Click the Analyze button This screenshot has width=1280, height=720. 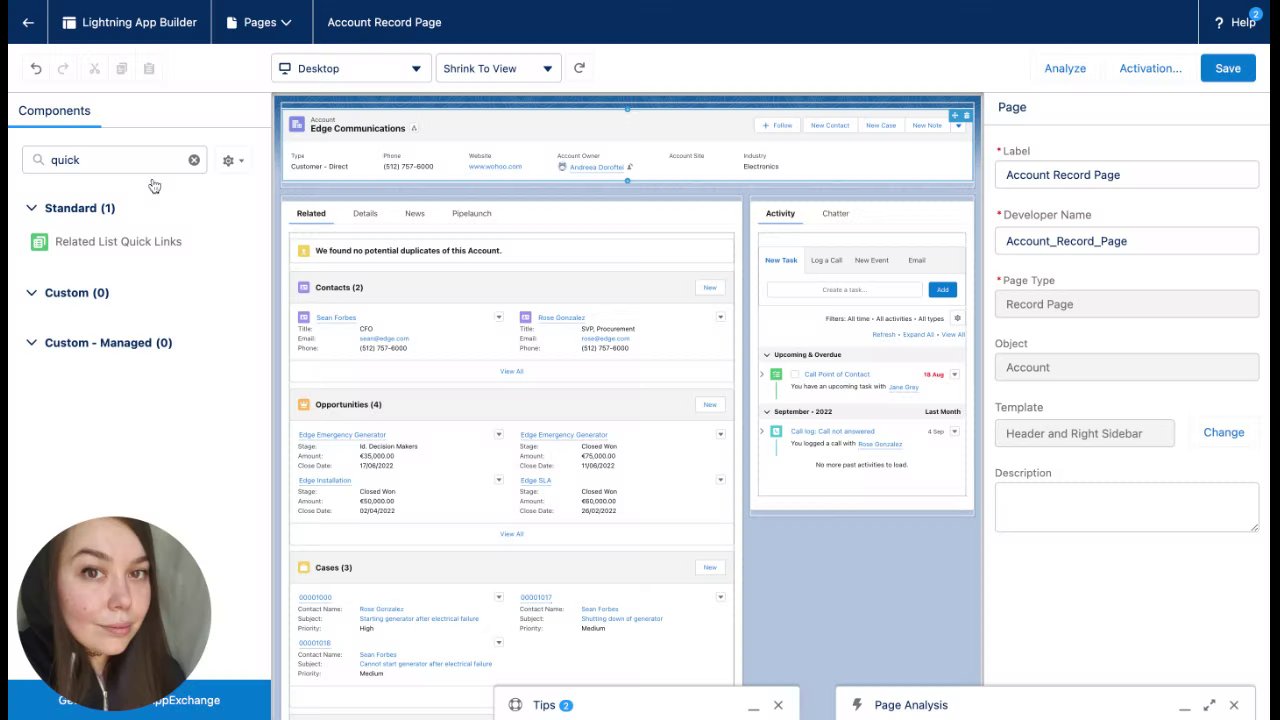pos(1065,68)
